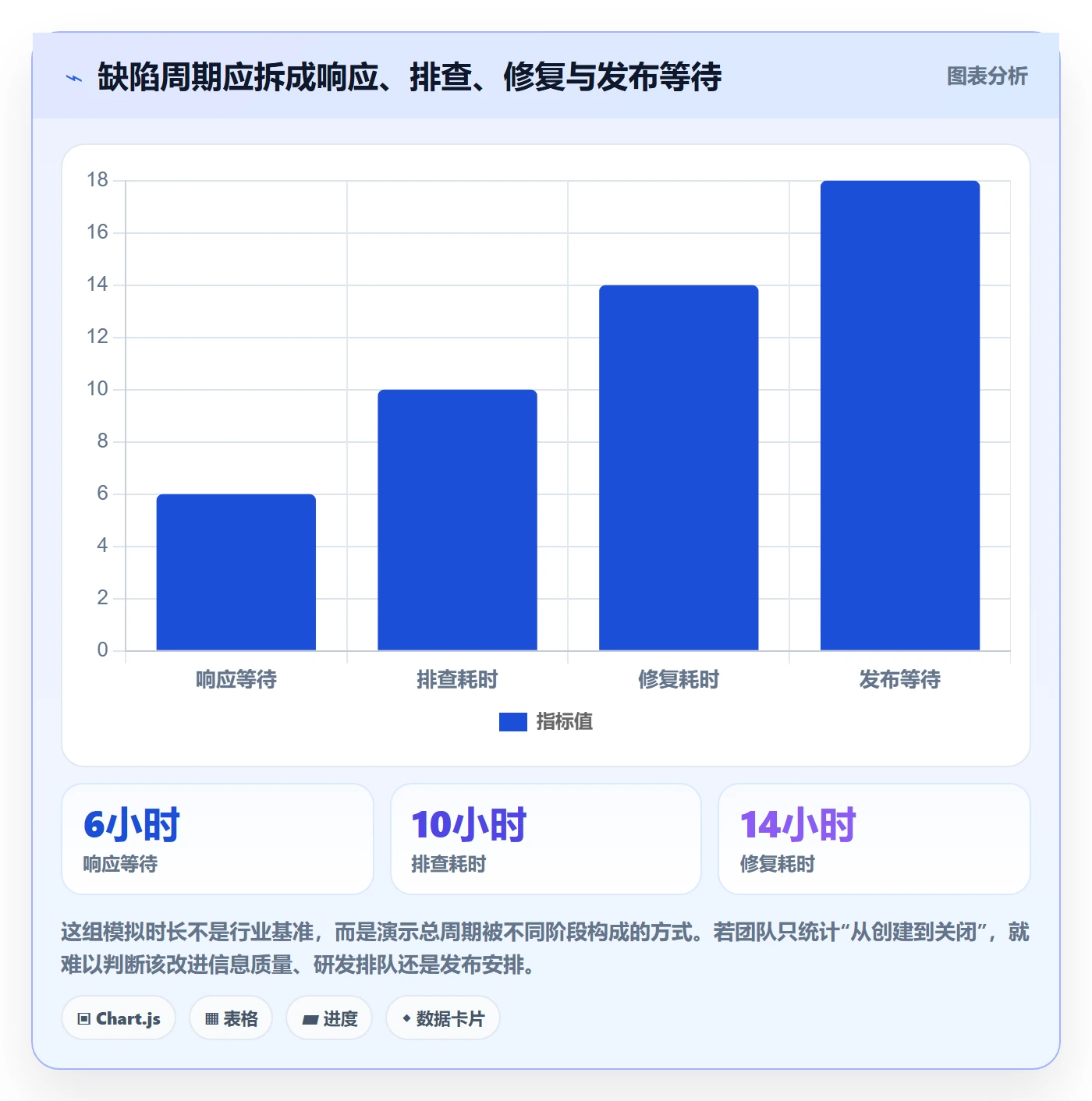Click the lightning icon beside the title
Viewport: 1092px width, 1101px height.
tap(74, 78)
